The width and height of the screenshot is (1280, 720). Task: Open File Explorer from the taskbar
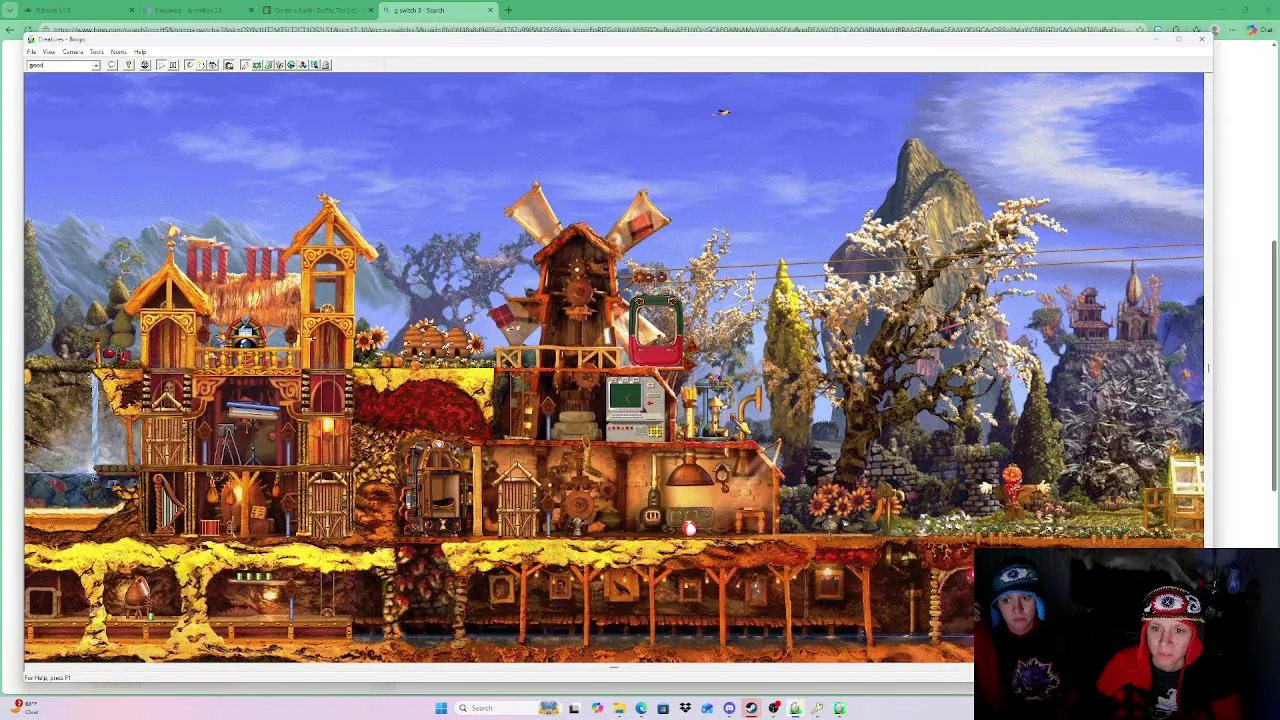pyautogui.click(x=619, y=708)
